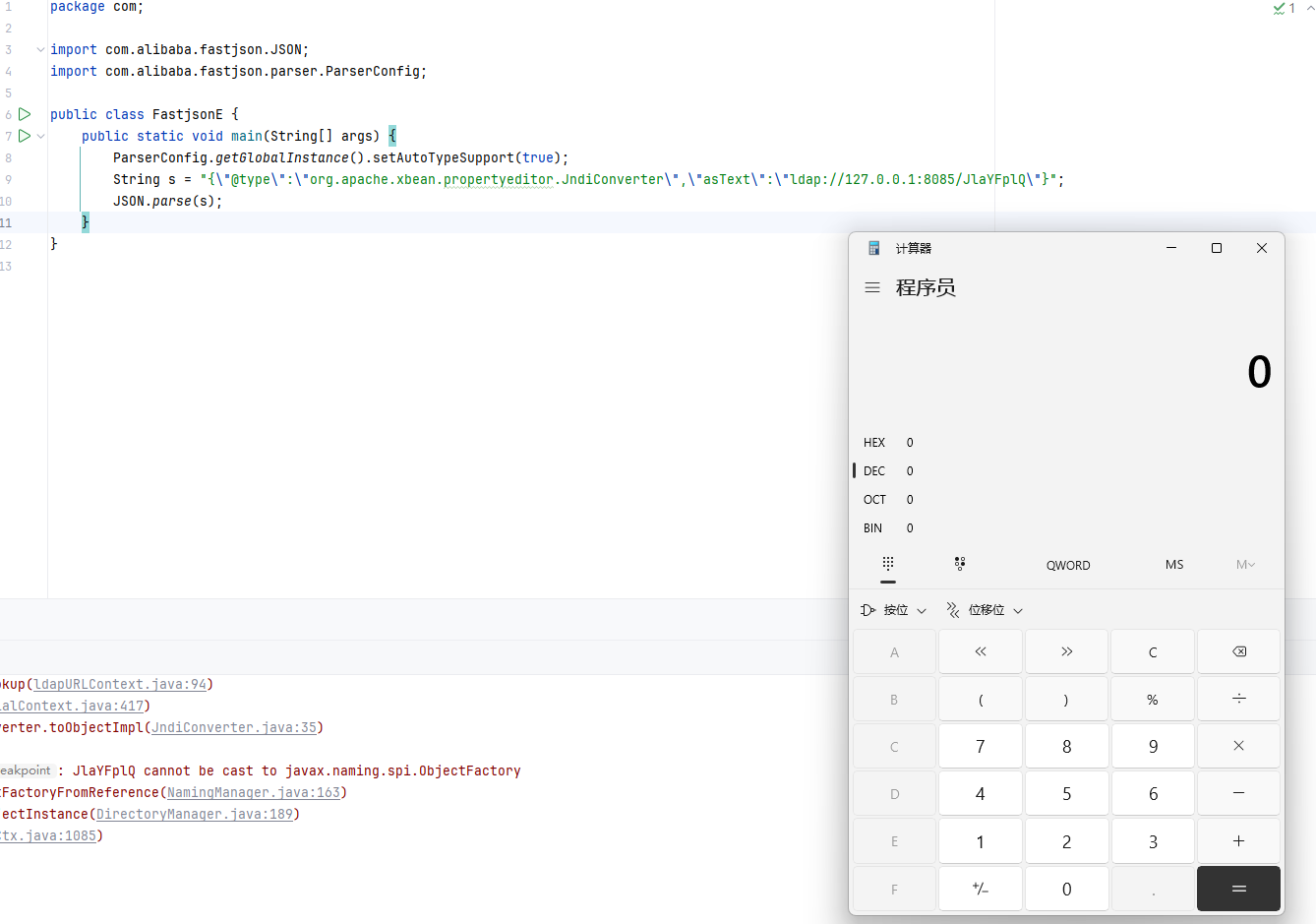1316x924 pixels.
Task: Click the divide key in Calculator
Action: [1239, 699]
